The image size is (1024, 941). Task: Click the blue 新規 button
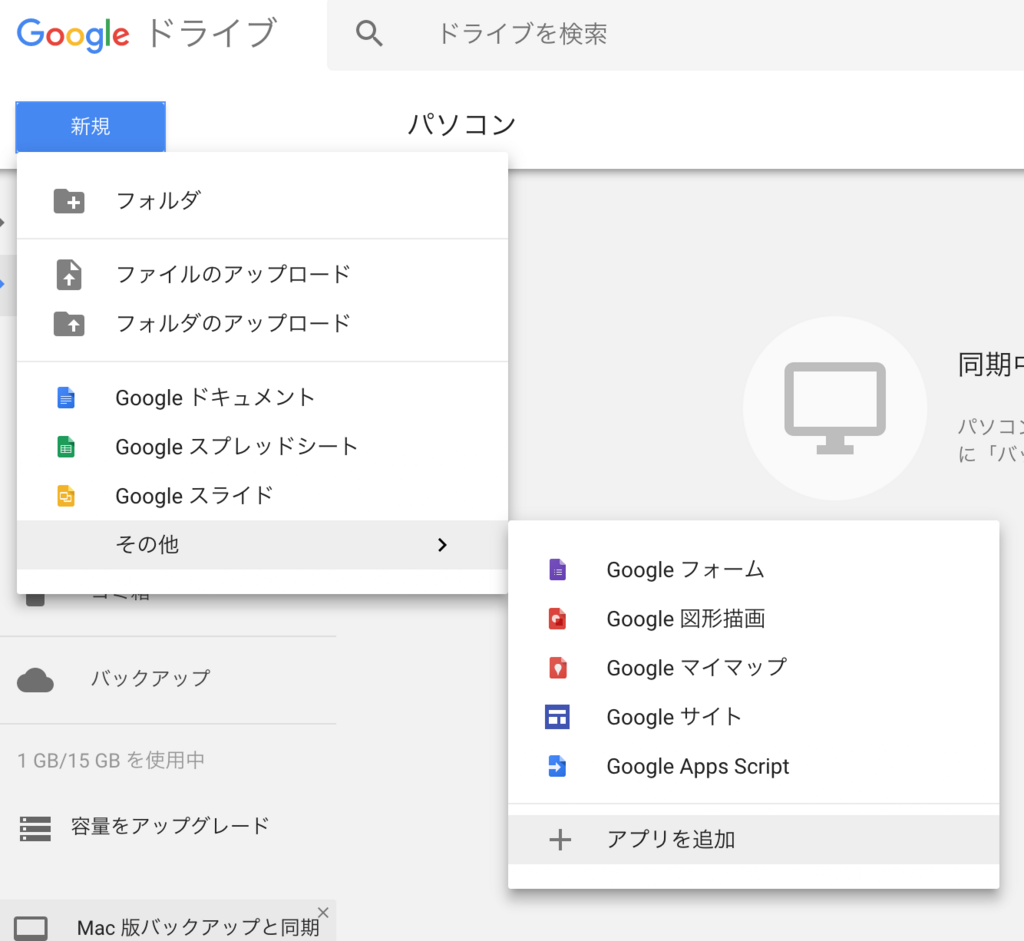tap(90, 127)
